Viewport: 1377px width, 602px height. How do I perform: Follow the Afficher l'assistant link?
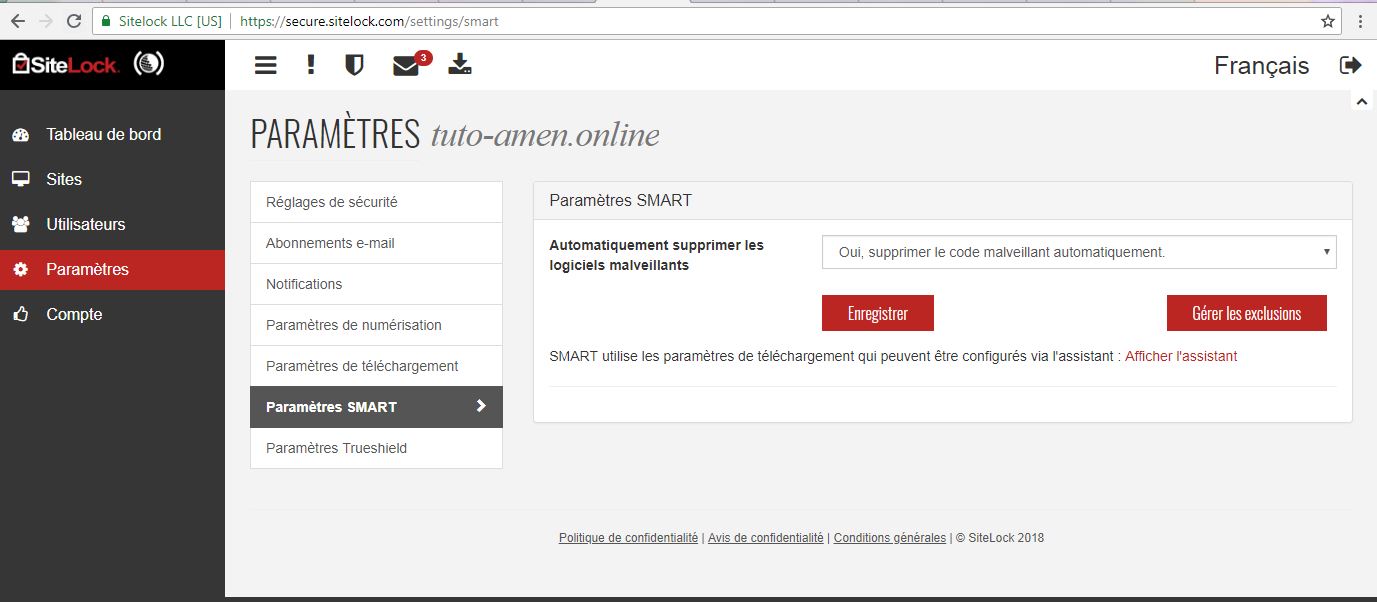pyautogui.click(x=1181, y=356)
